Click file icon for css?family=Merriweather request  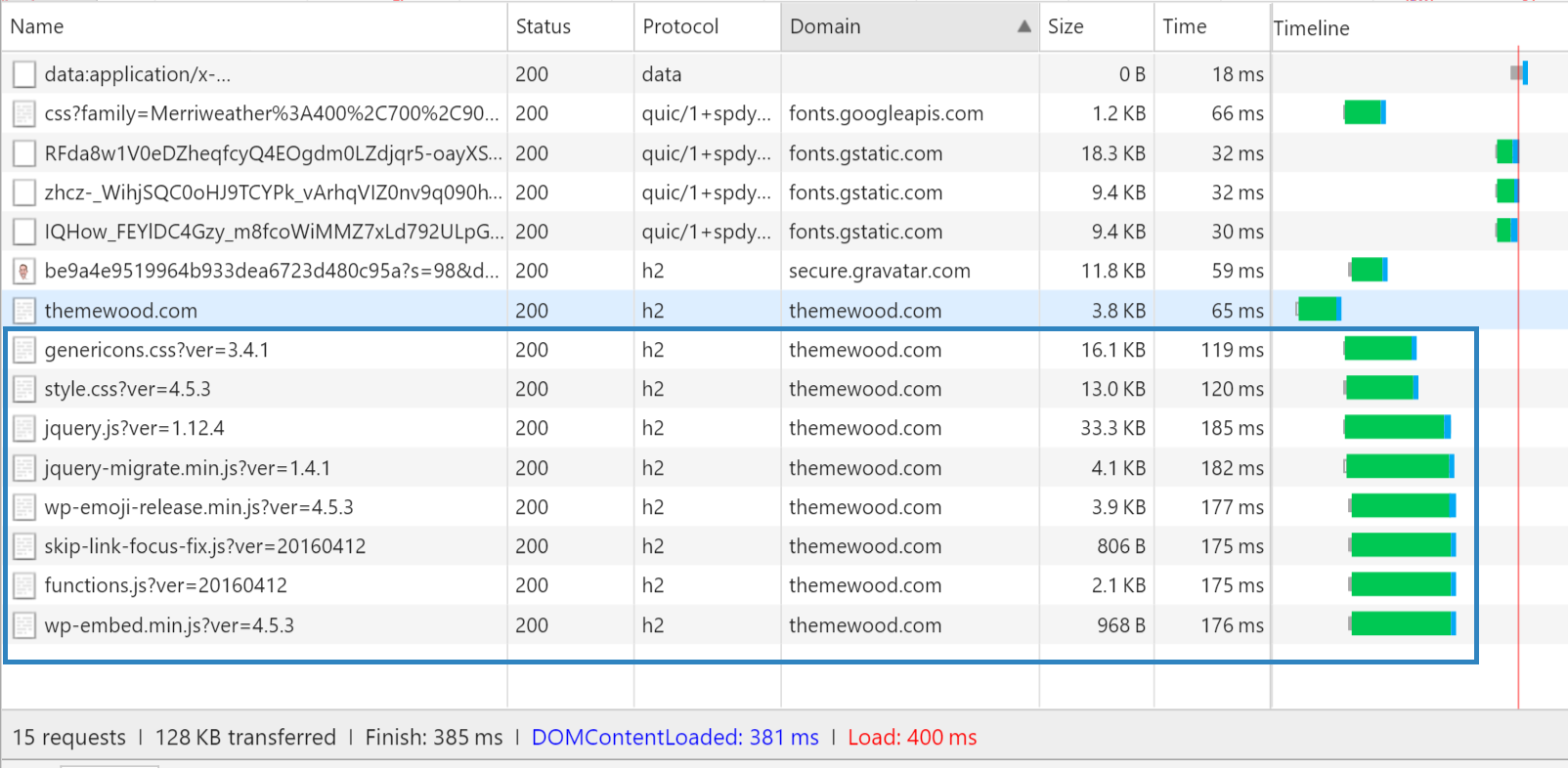point(24,113)
